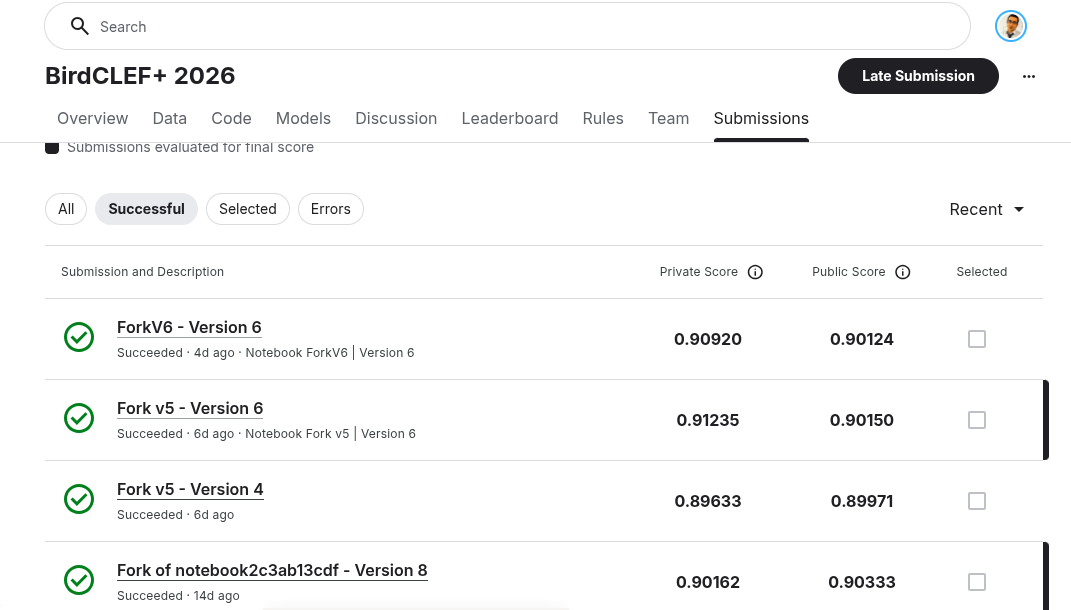Click the public score 0.89971

pyautogui.click(x=861, y=501)
